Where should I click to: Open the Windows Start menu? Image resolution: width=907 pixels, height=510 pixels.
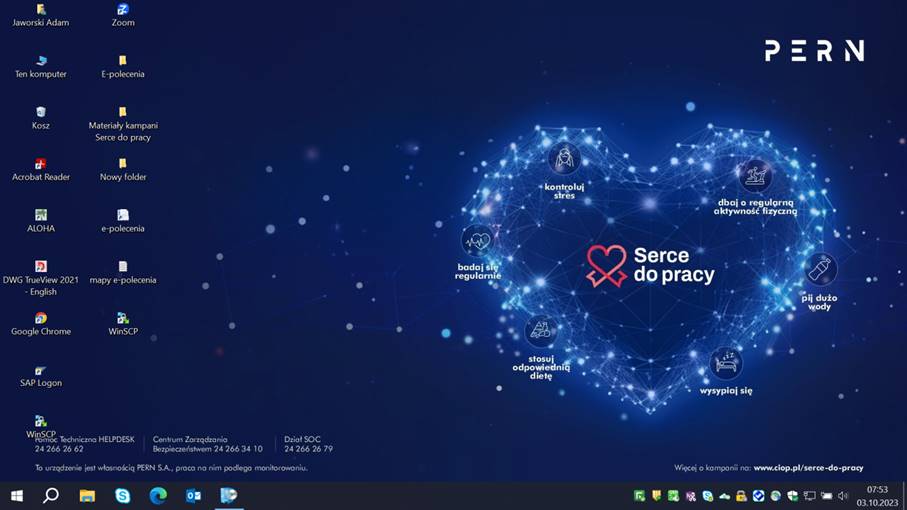coord(16,495)
